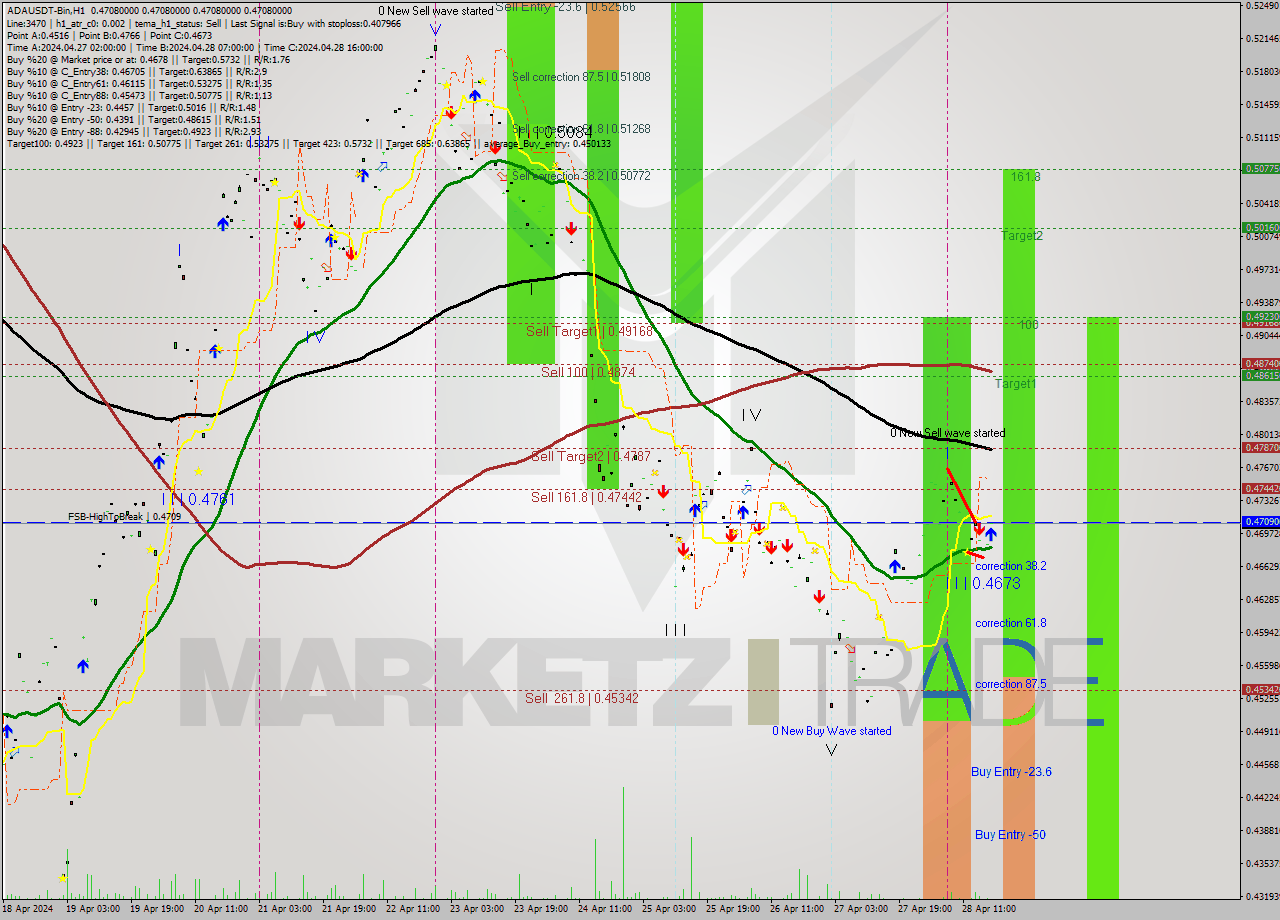Click the 'Target1' label on green bar
Image resolution: width=1280 pixels, height=920 pixels.
(1015, 384)
